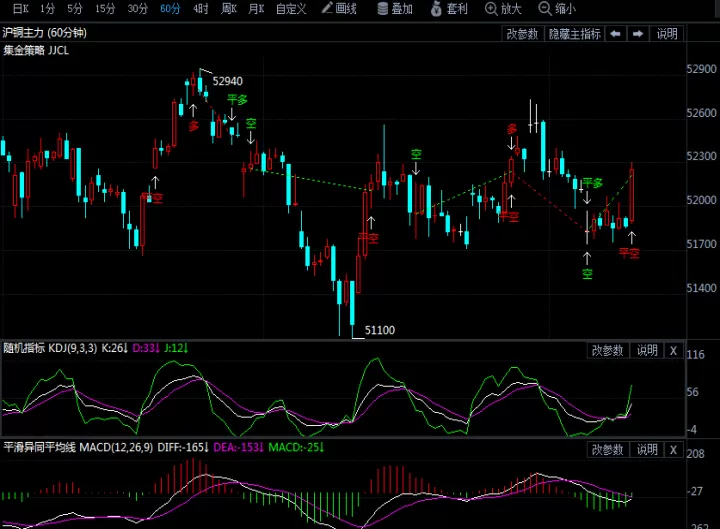Click 改参数 for the main indicator
720x529 pixels.
(x=522, y=34)
